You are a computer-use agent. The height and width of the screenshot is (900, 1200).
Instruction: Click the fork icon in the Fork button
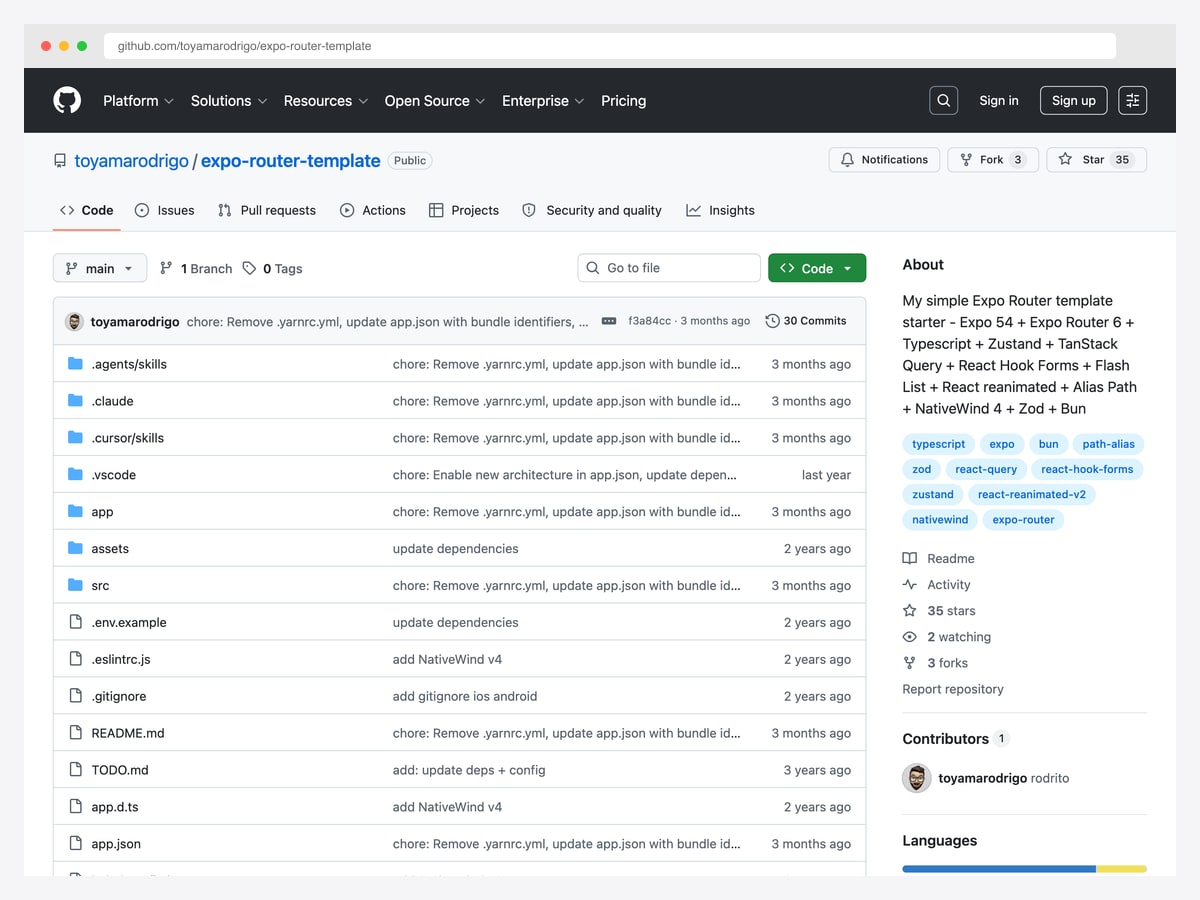[x=966, y=160]
